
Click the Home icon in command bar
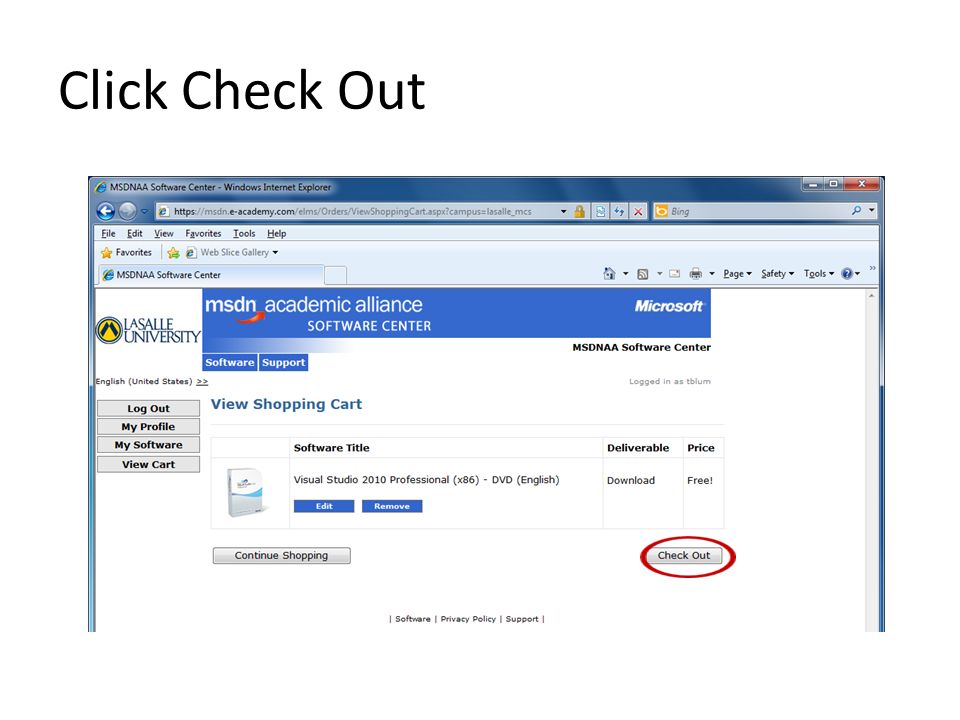pyautogui.click(x=609, y=274)
